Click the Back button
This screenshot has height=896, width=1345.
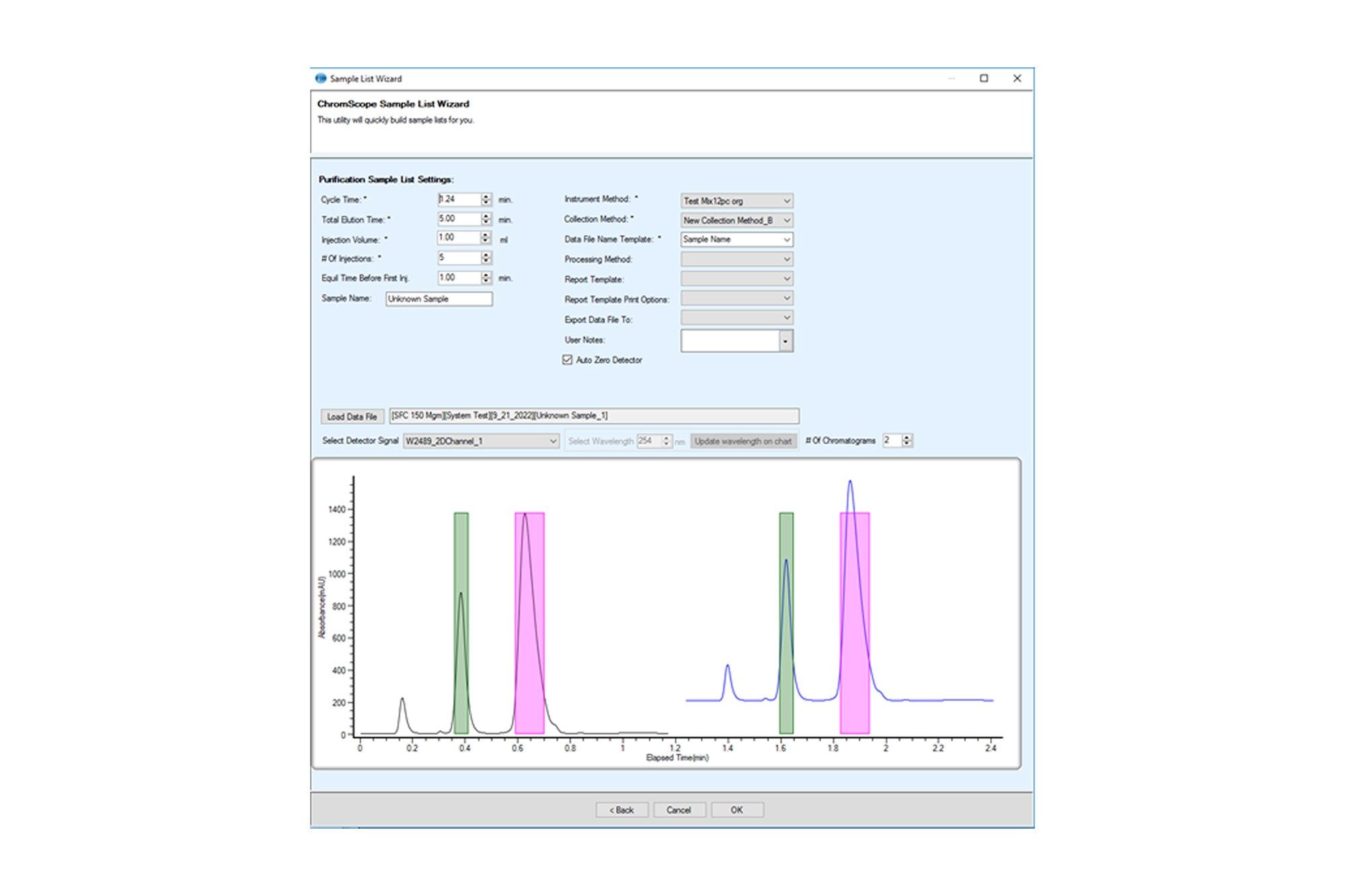pos(621,810)
